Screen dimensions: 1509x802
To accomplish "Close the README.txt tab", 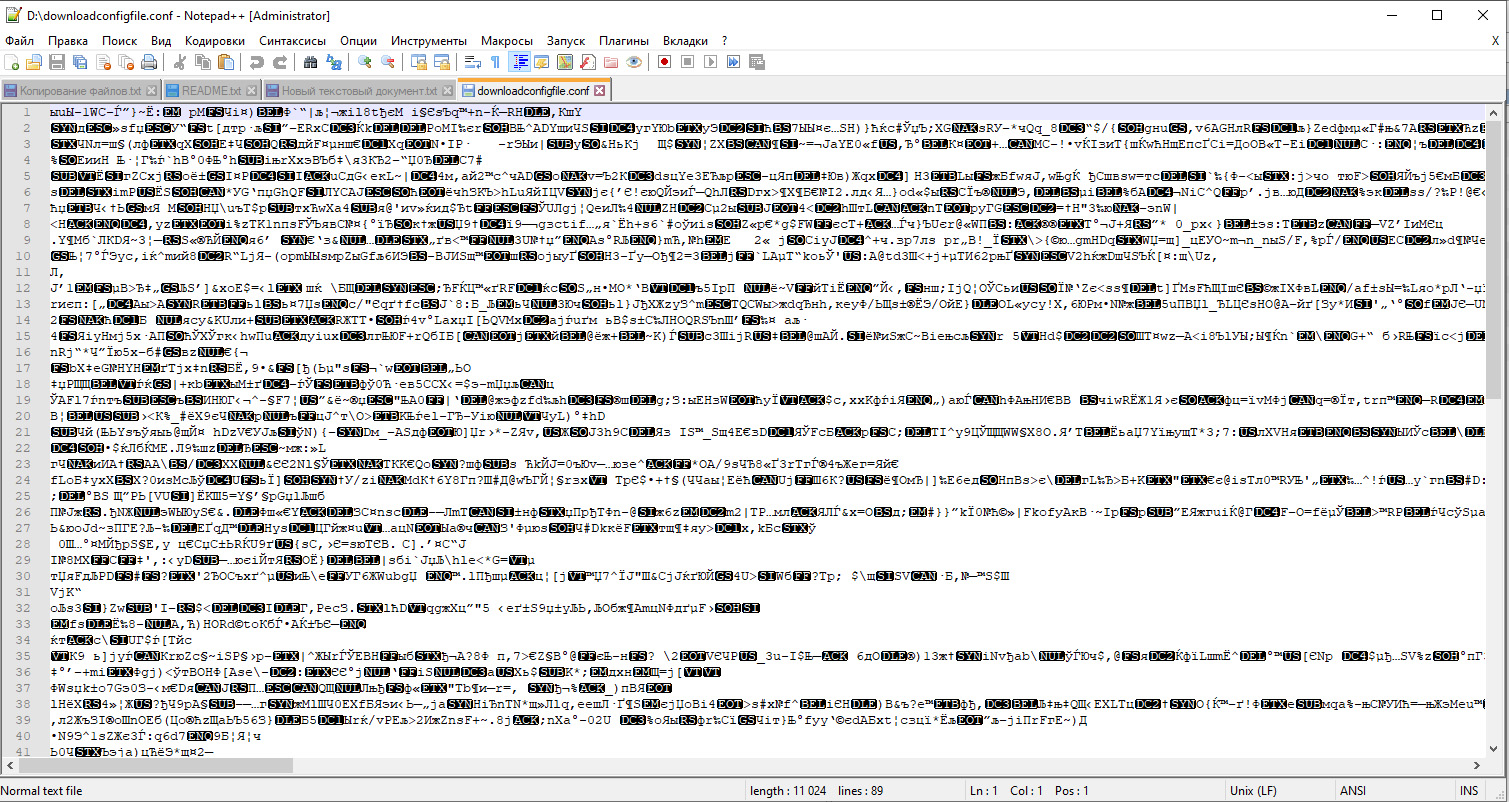I will [249, 91].
